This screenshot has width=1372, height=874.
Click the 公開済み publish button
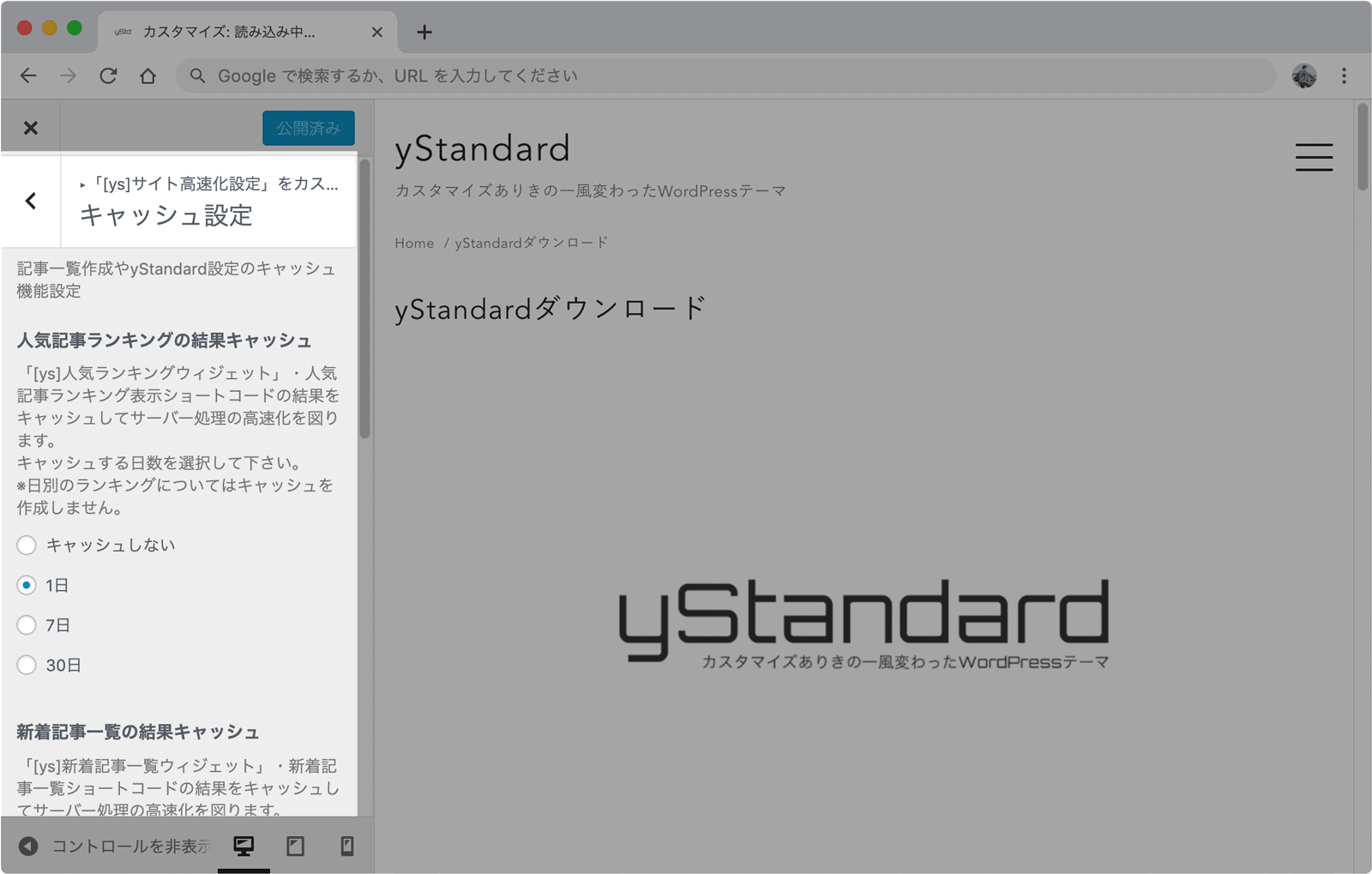coord(308,128)
